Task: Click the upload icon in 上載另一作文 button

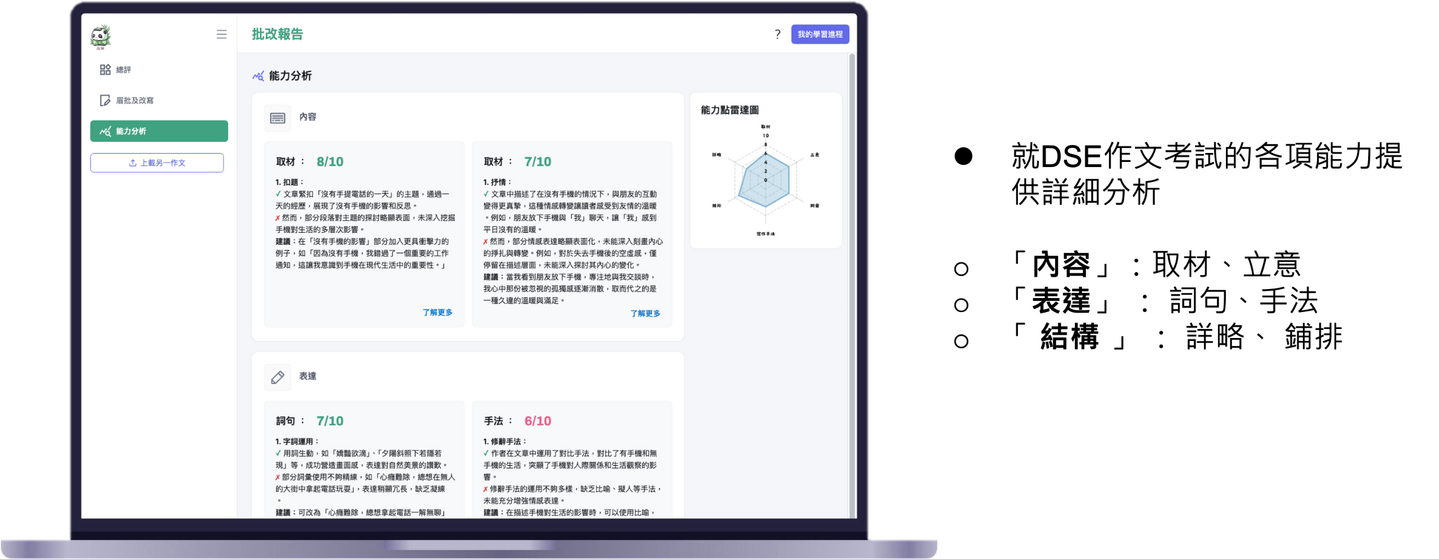Action: [x=132, y=163]
